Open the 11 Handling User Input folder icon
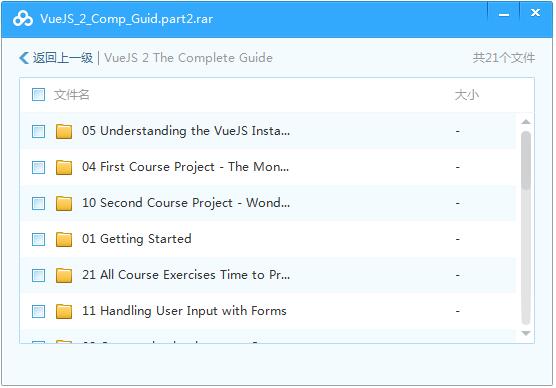Screen dimensions: 556x388 click(64, 311)
